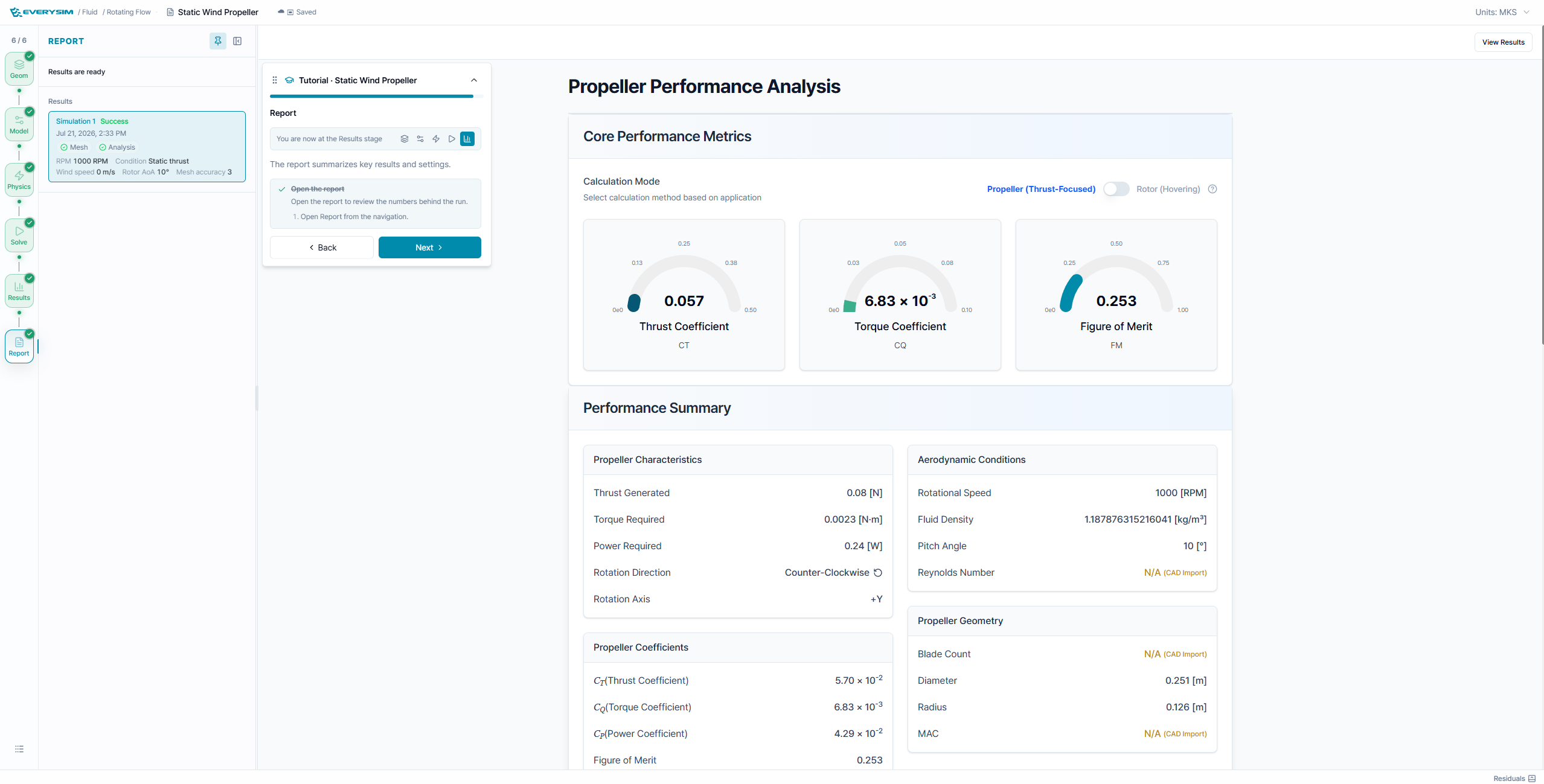This screenshot has width=1544, height=784.
Task: Collapse the Report side panel icon
Action: click(237, 41)
